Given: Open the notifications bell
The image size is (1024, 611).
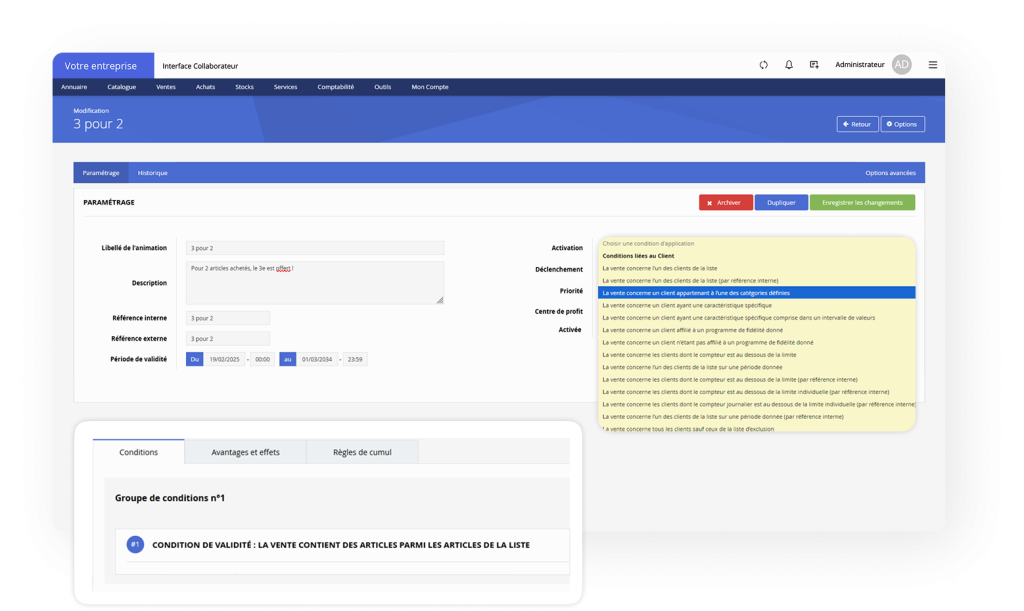Looking at the screenshot, I should coord(789,65).
